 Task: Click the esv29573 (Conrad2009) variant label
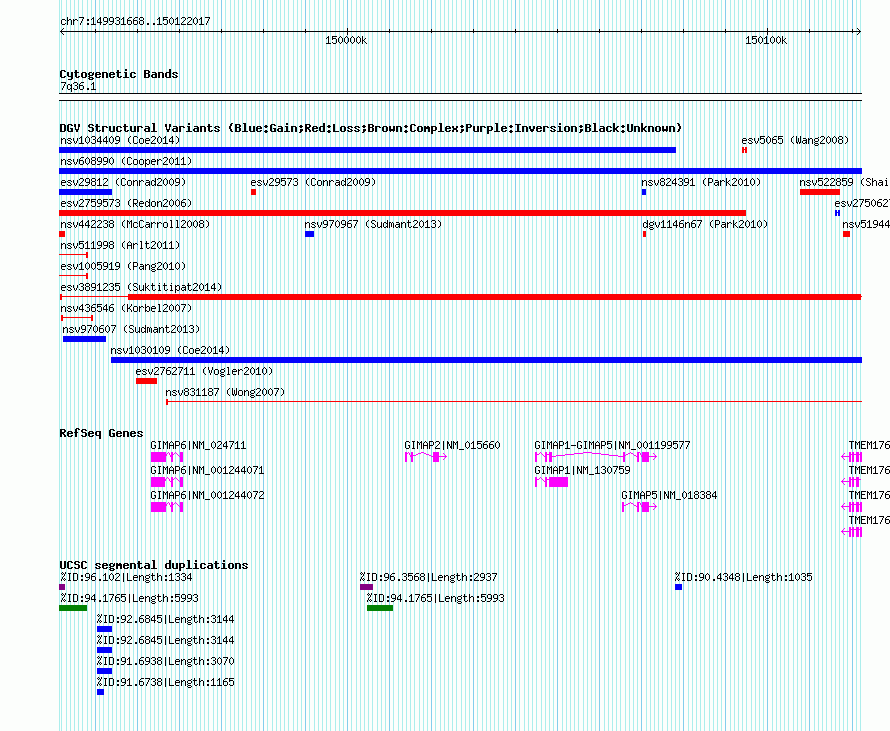coord(313,183)
